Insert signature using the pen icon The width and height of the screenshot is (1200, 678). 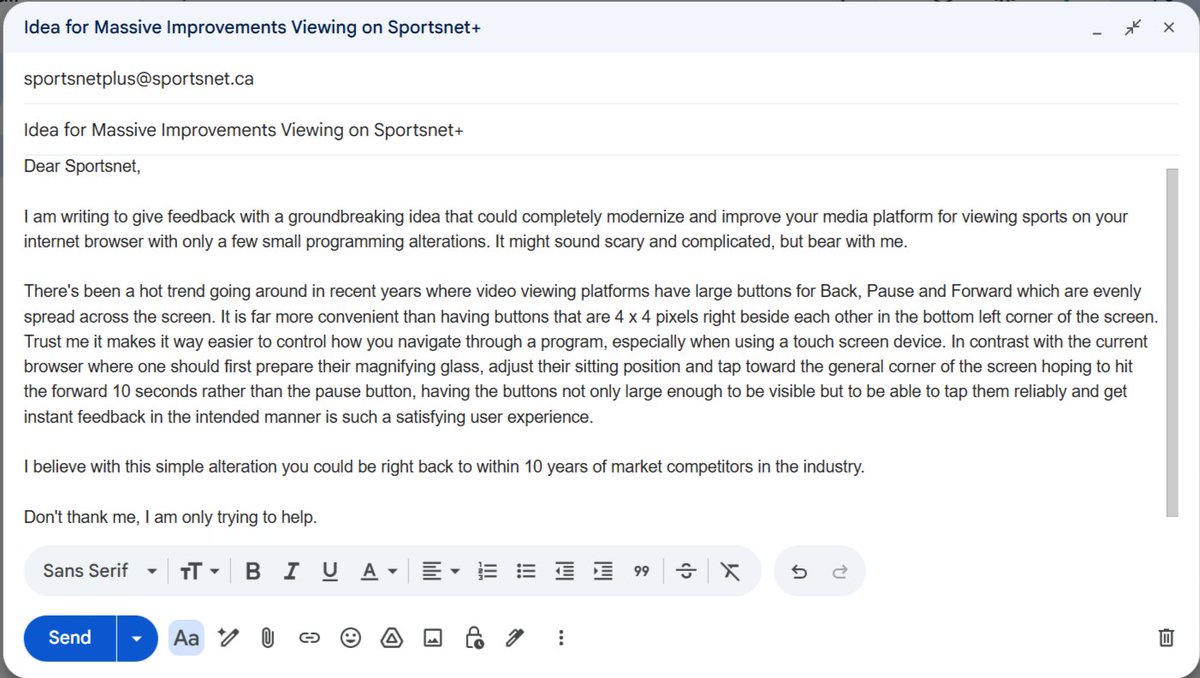pyautogui.click(x=515, y=637)
